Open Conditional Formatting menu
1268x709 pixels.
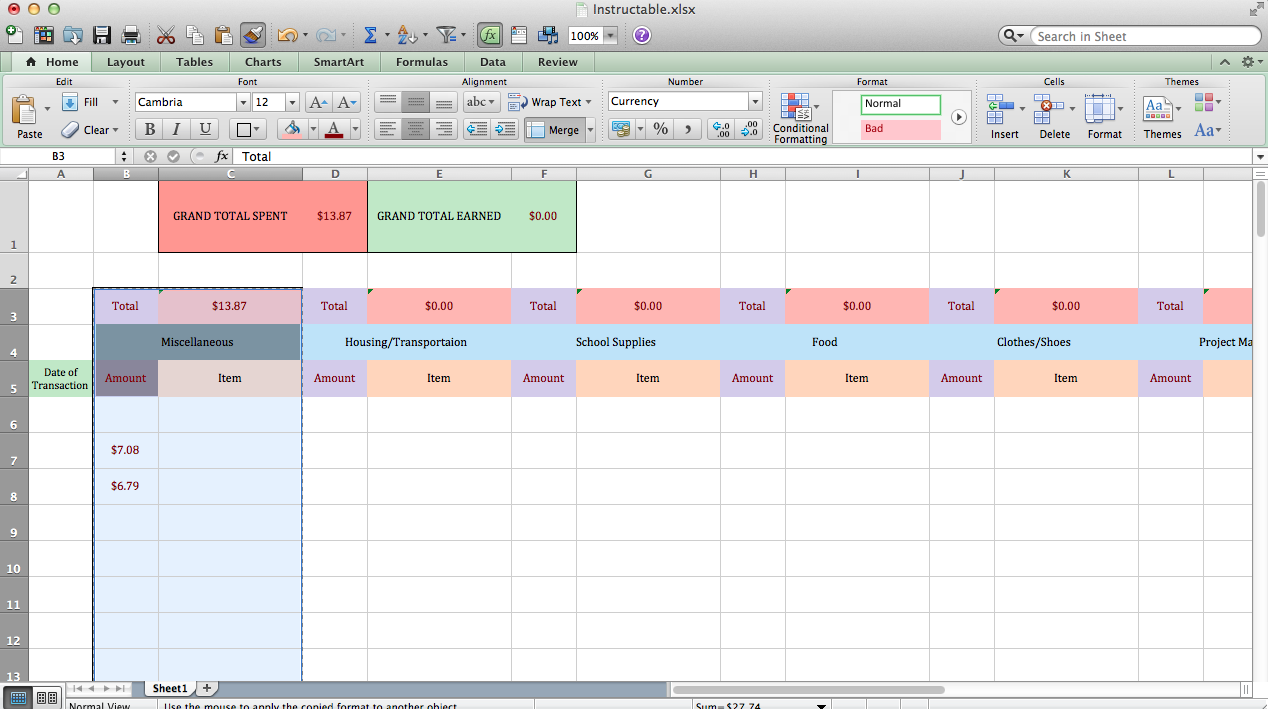coord(800,118)
